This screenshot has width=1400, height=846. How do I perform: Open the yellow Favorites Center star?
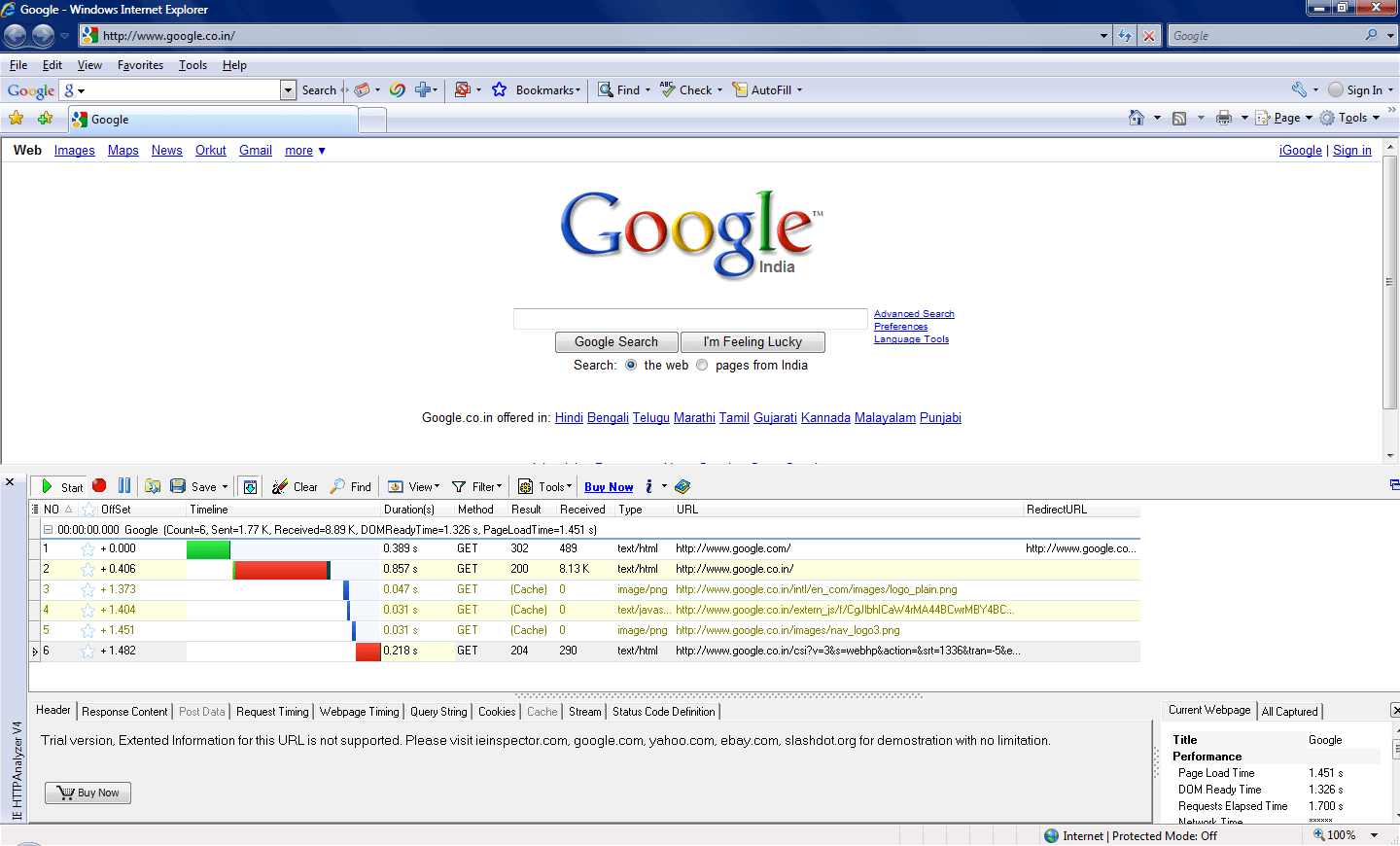tap(16, 119)
